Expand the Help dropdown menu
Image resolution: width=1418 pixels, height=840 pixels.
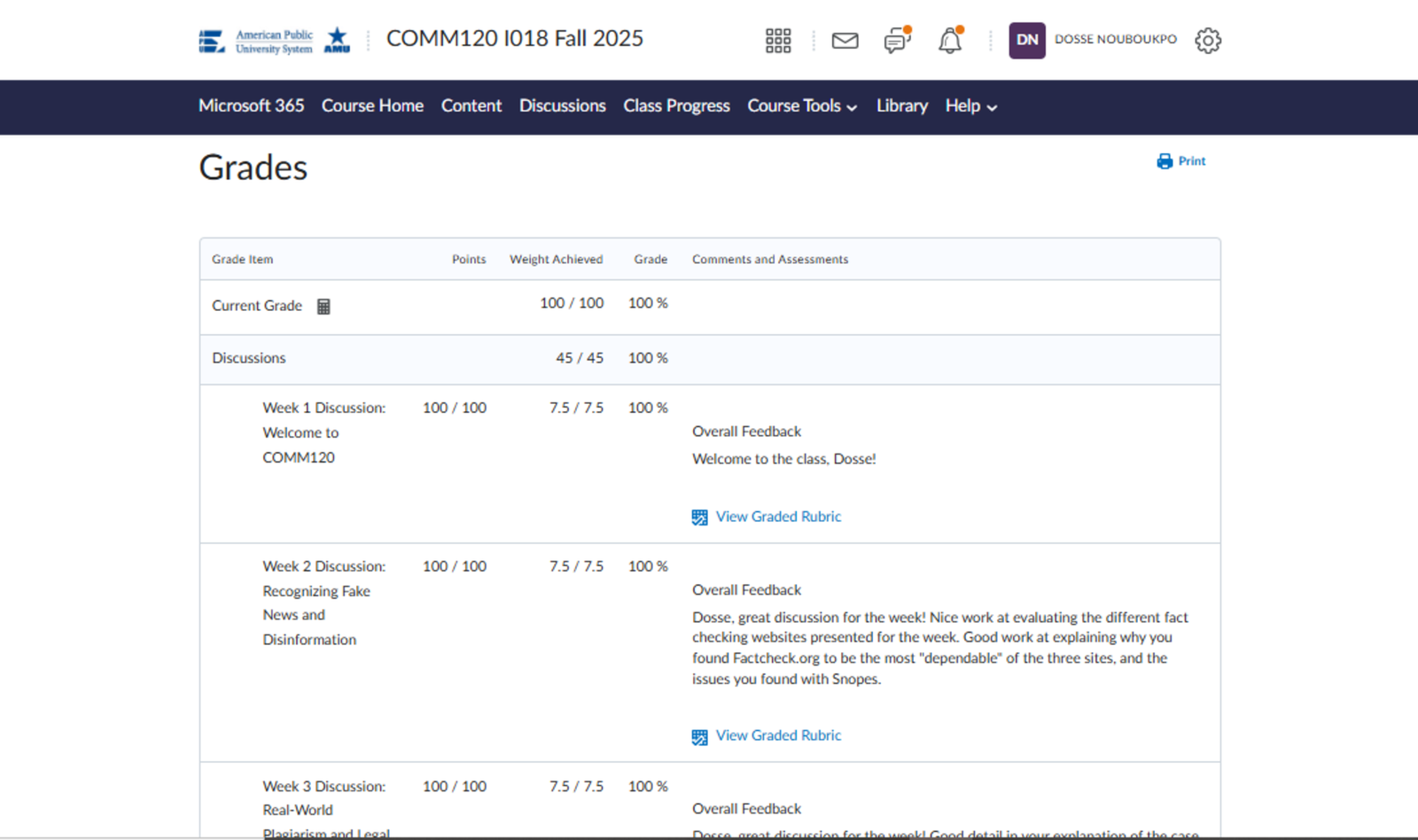pos(971,106)
